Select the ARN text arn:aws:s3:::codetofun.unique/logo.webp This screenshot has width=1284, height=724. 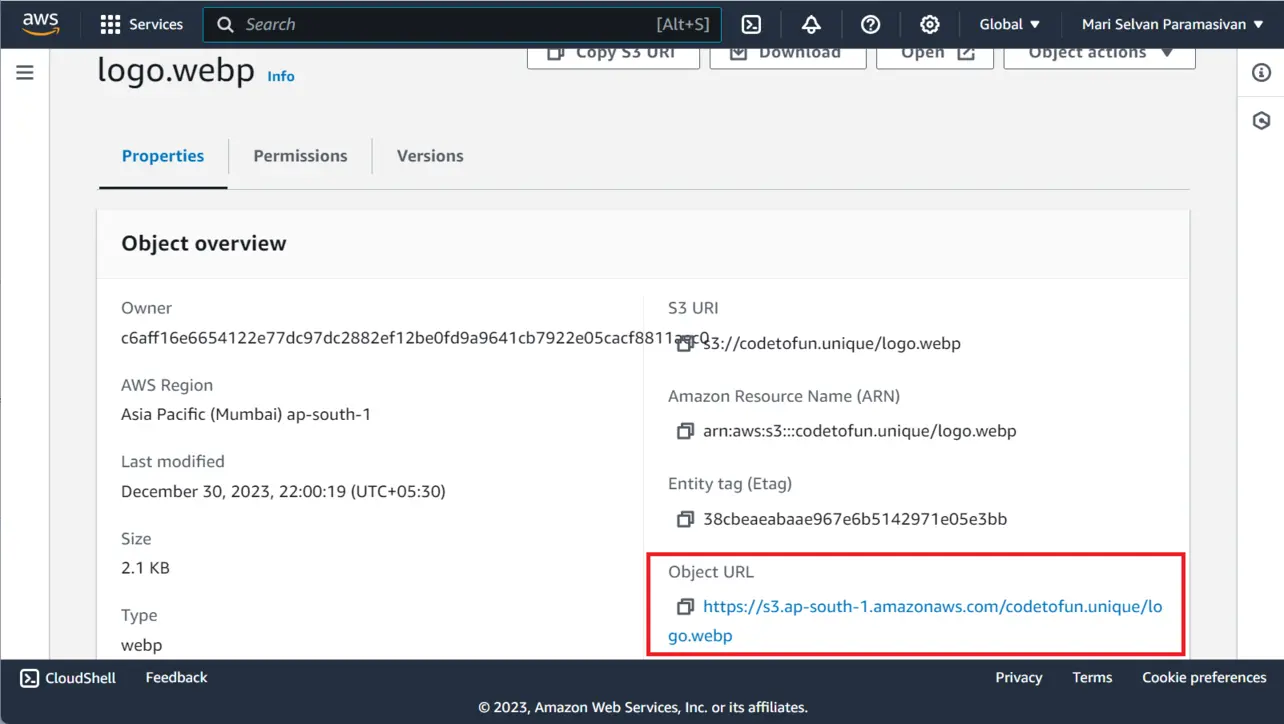pos(860,431)
